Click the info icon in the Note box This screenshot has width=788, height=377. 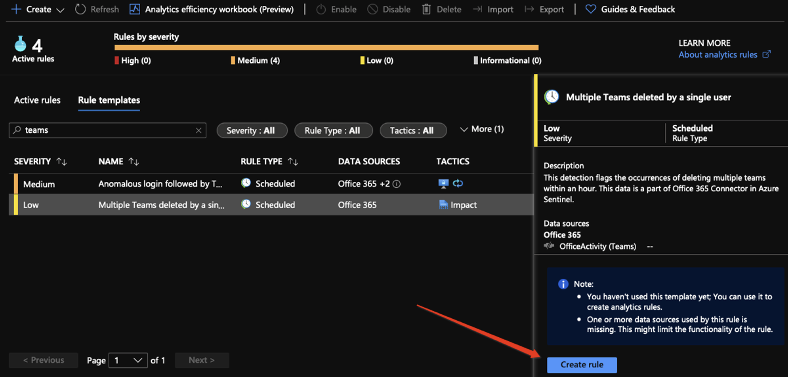(563, 284)
